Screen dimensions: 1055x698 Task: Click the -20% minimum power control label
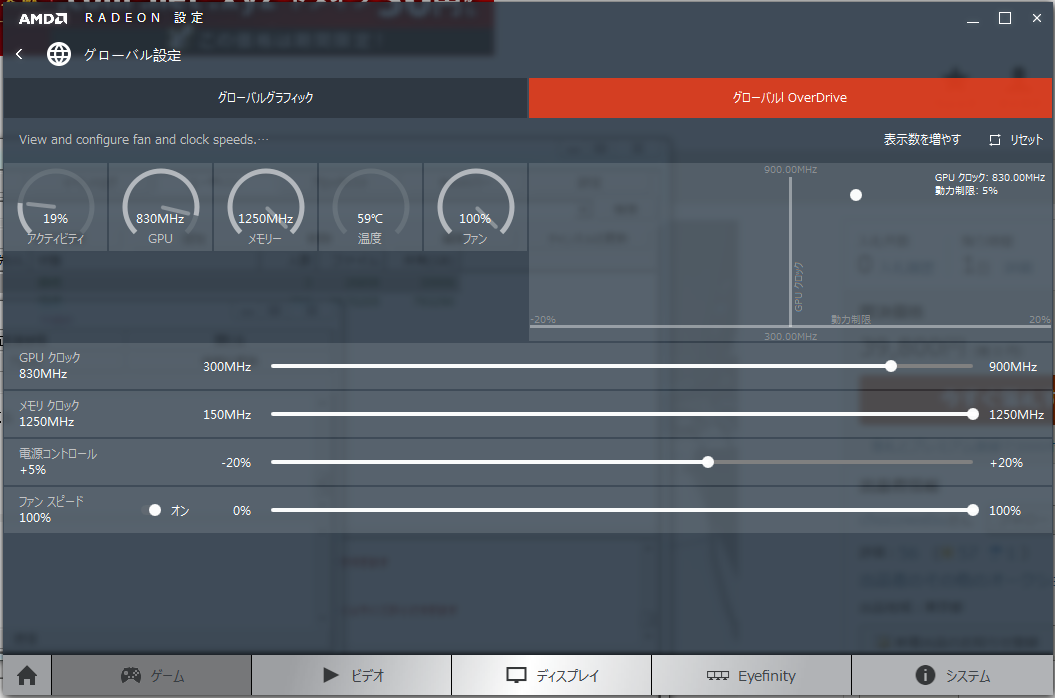(x=236, y=463)
